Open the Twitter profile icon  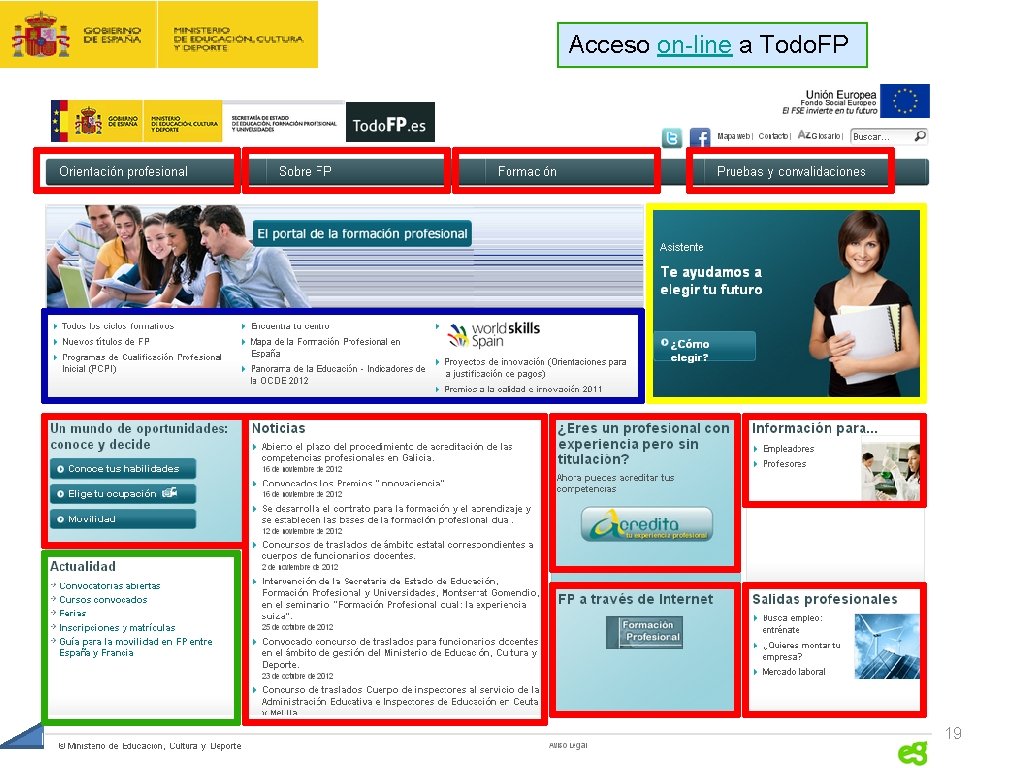[x=672, y=136]
